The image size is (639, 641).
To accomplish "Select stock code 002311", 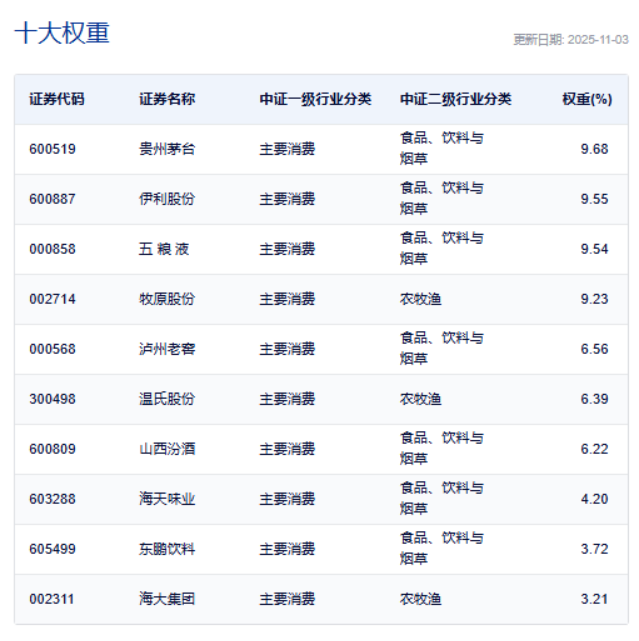I will tap(52, 599).
